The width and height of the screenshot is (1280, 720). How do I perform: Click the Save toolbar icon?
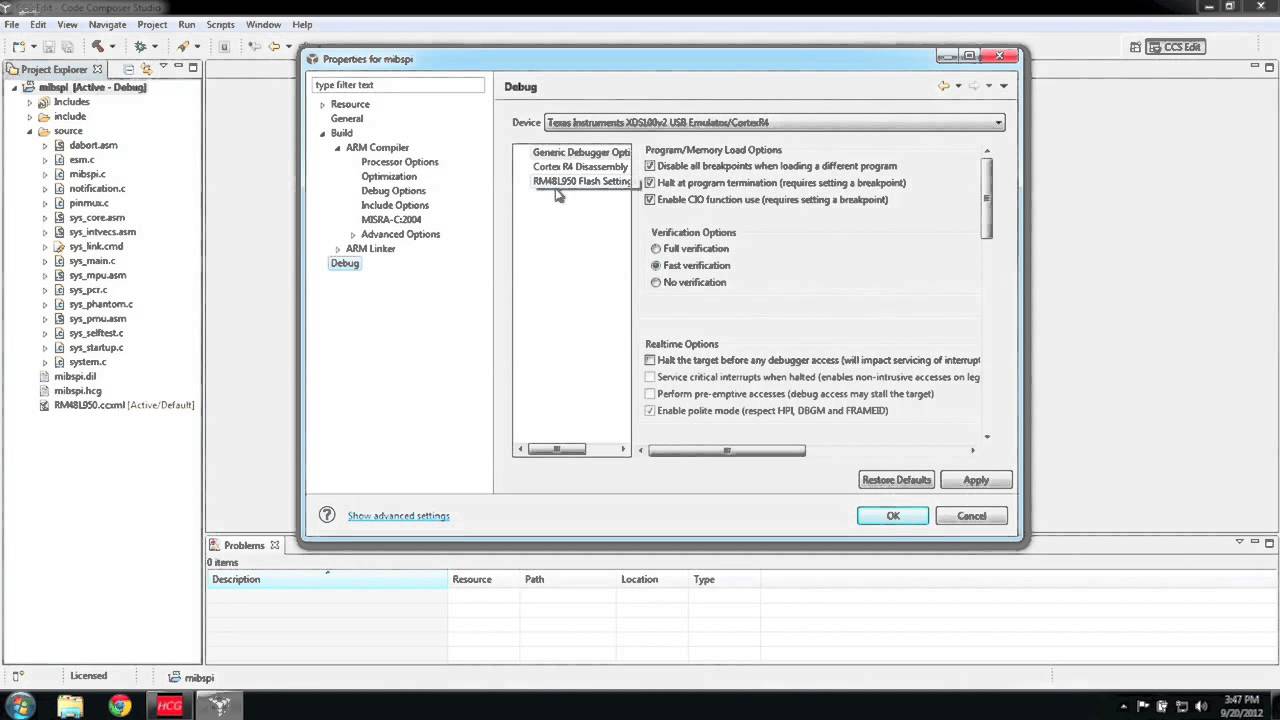(48, 47)
